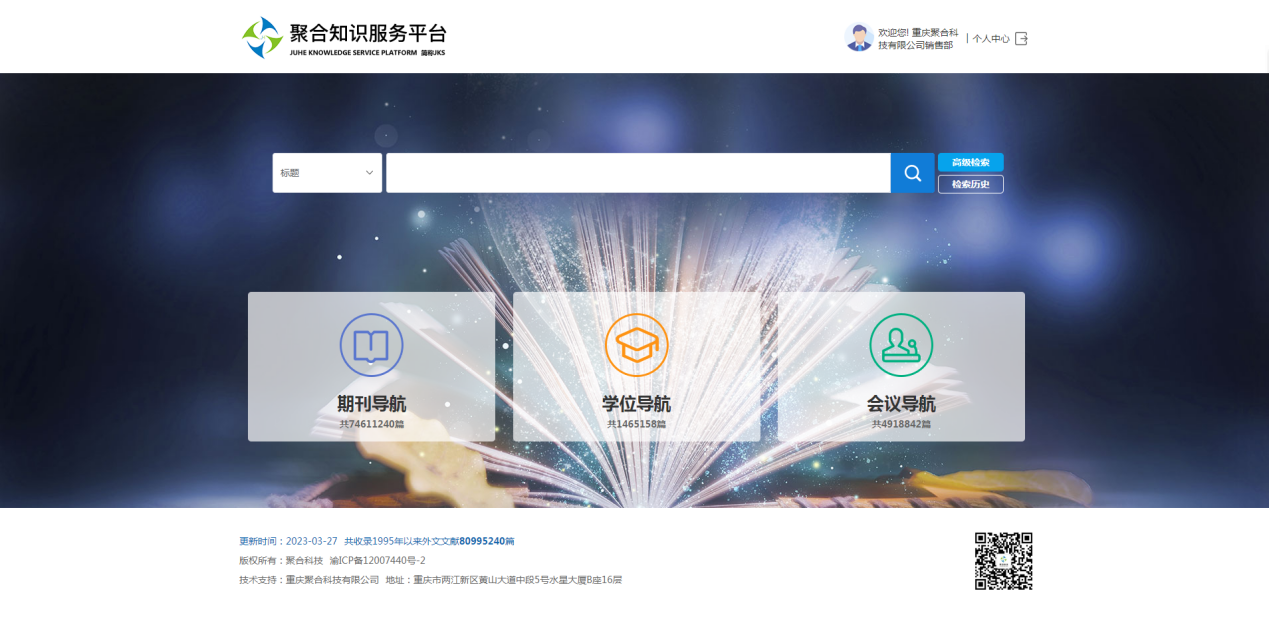This screenshot has height=623, width=1269.
Task: Open the 标题 search field dropdown
Action: [x=326, y=173]
